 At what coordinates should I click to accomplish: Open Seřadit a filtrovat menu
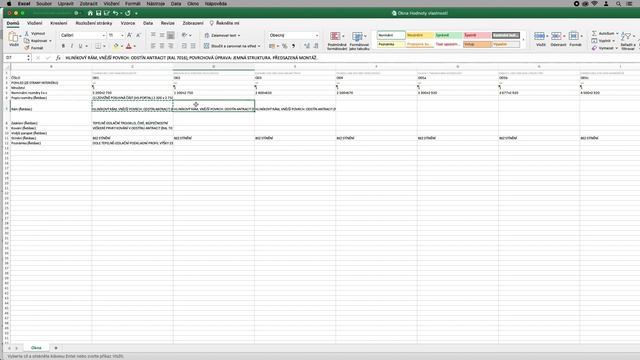pyautogui.click(x=627, y=40)
